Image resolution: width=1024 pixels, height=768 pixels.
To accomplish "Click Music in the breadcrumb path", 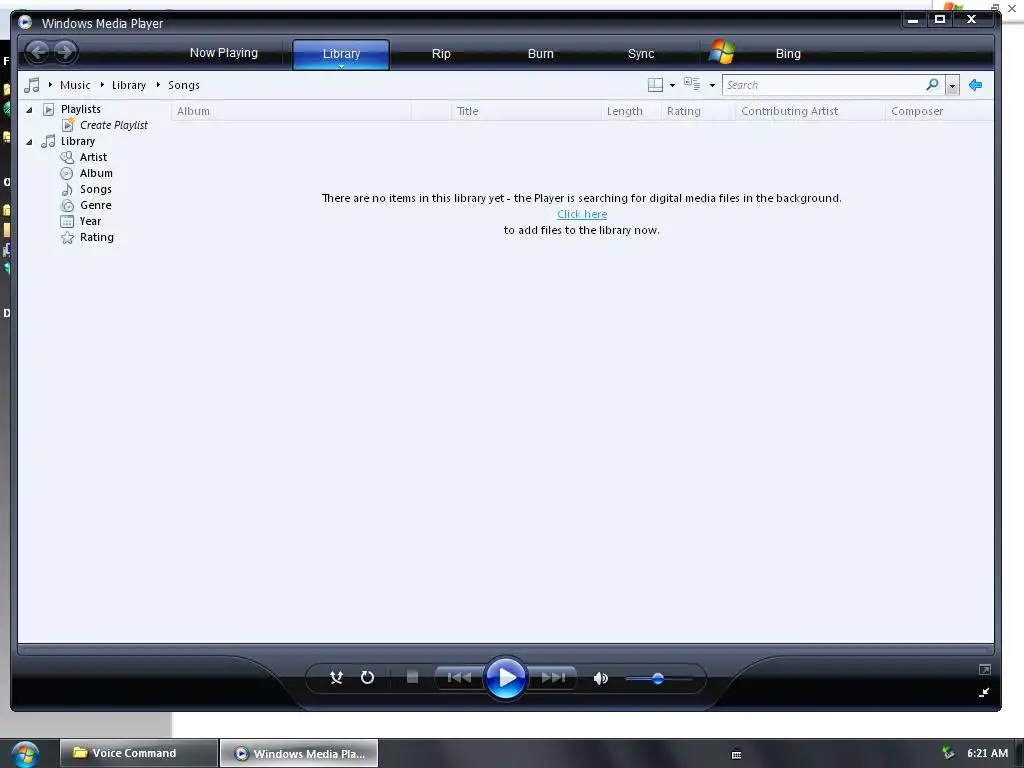I will 75,85.
